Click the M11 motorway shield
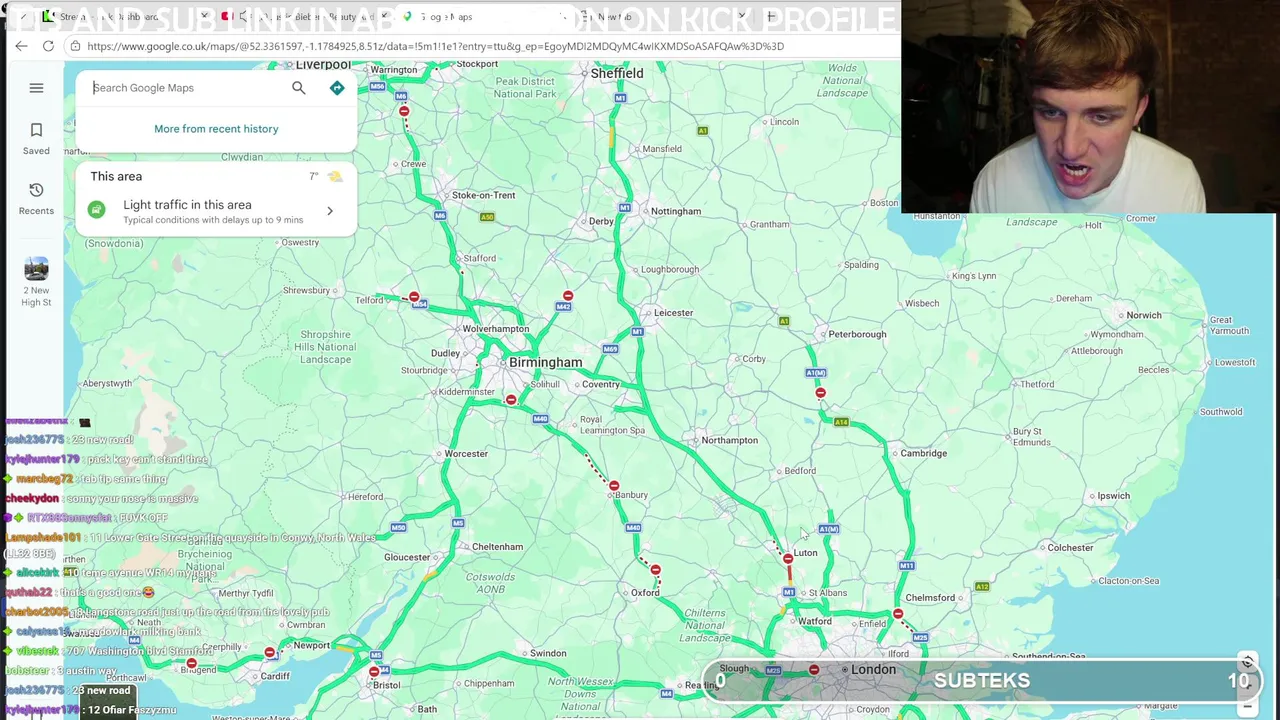 click(906, 566)
